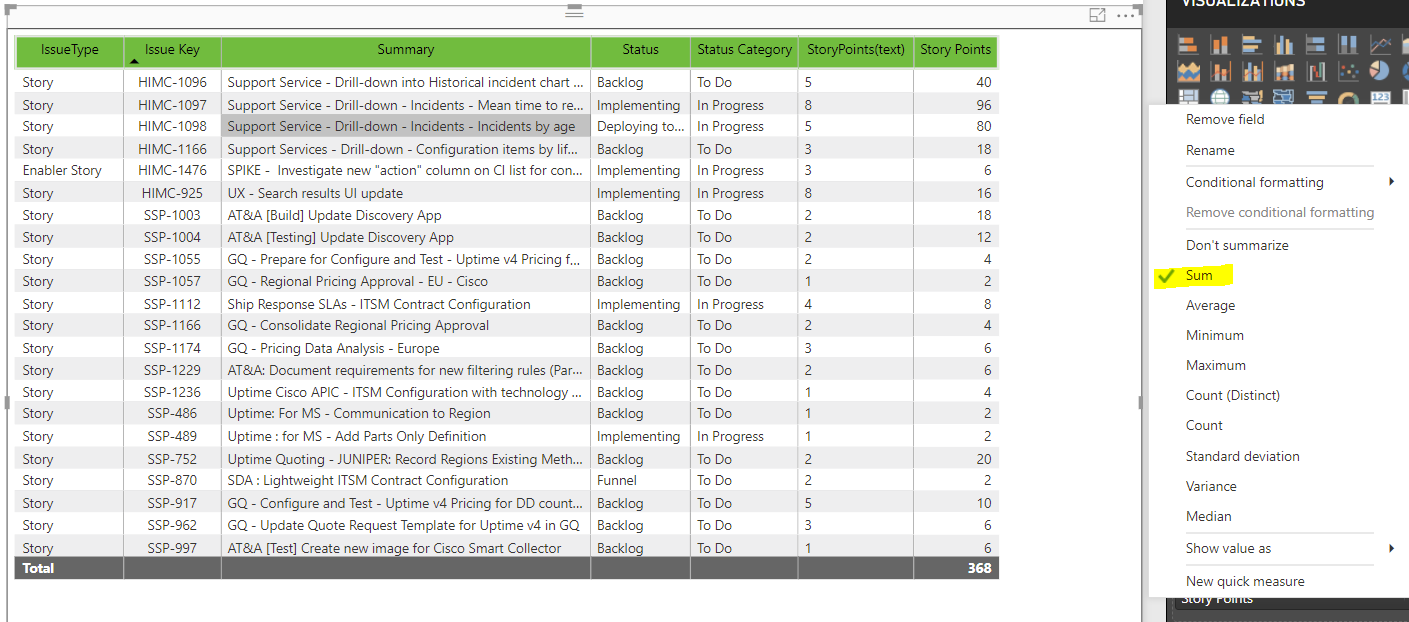Click issue key SSP-1112 cell
1409x622 pixels.
tap(173, 304)
